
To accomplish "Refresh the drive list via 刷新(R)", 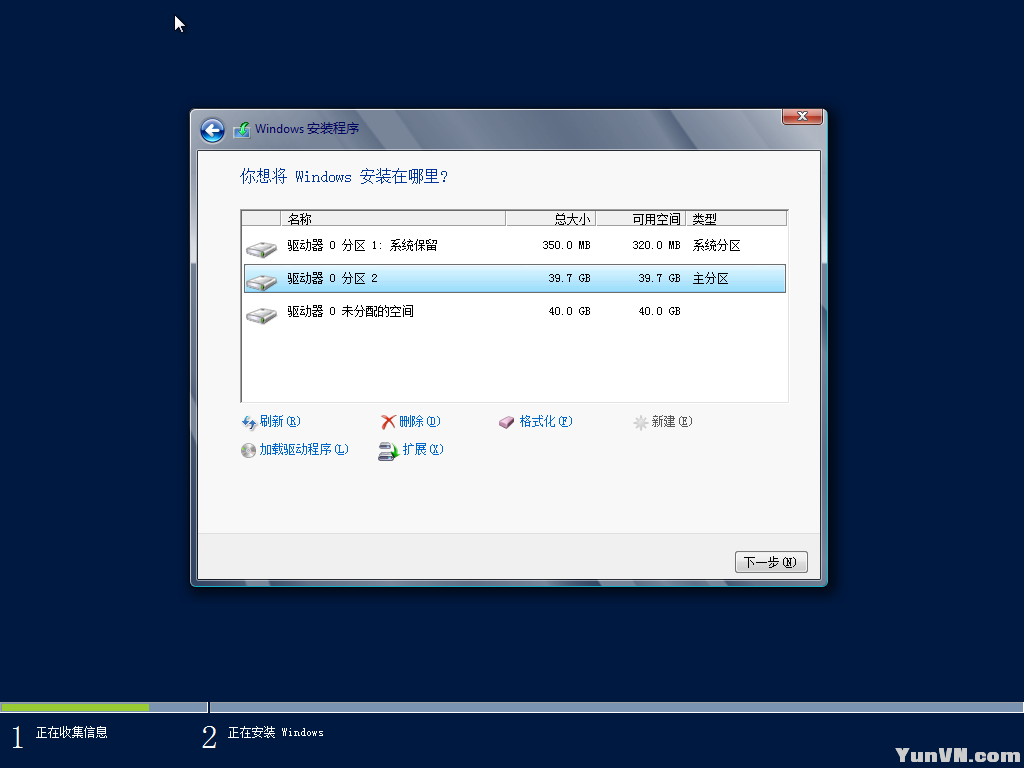I will pos(280,421).
